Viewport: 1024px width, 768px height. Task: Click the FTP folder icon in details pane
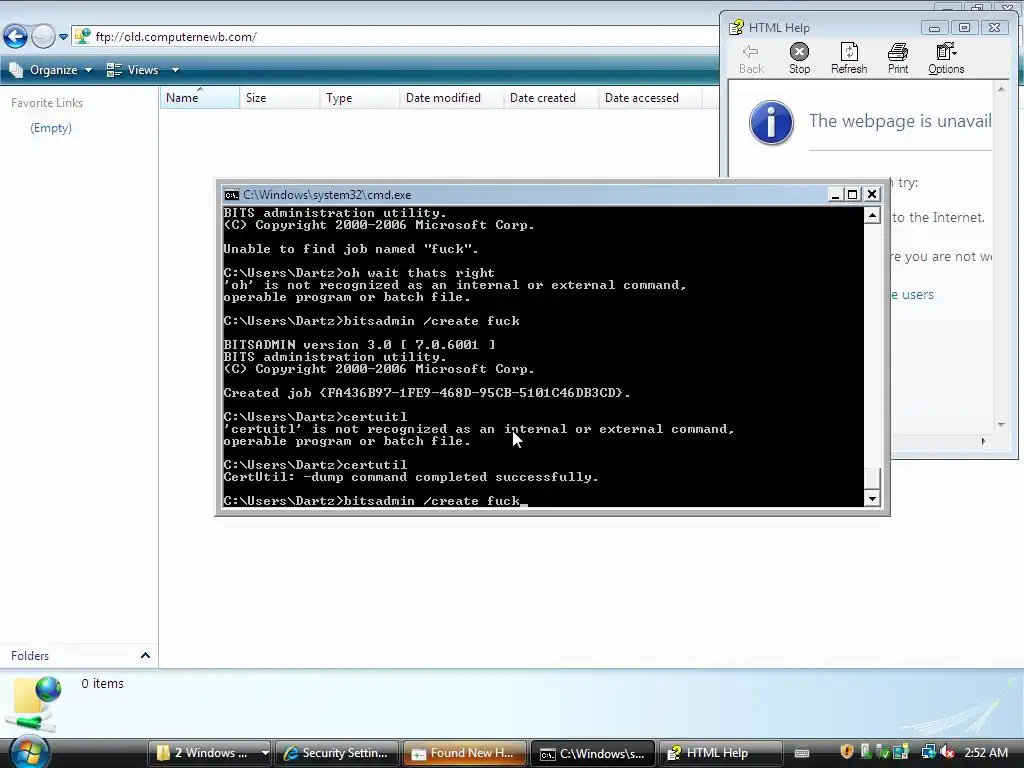[x=34, y=704]
